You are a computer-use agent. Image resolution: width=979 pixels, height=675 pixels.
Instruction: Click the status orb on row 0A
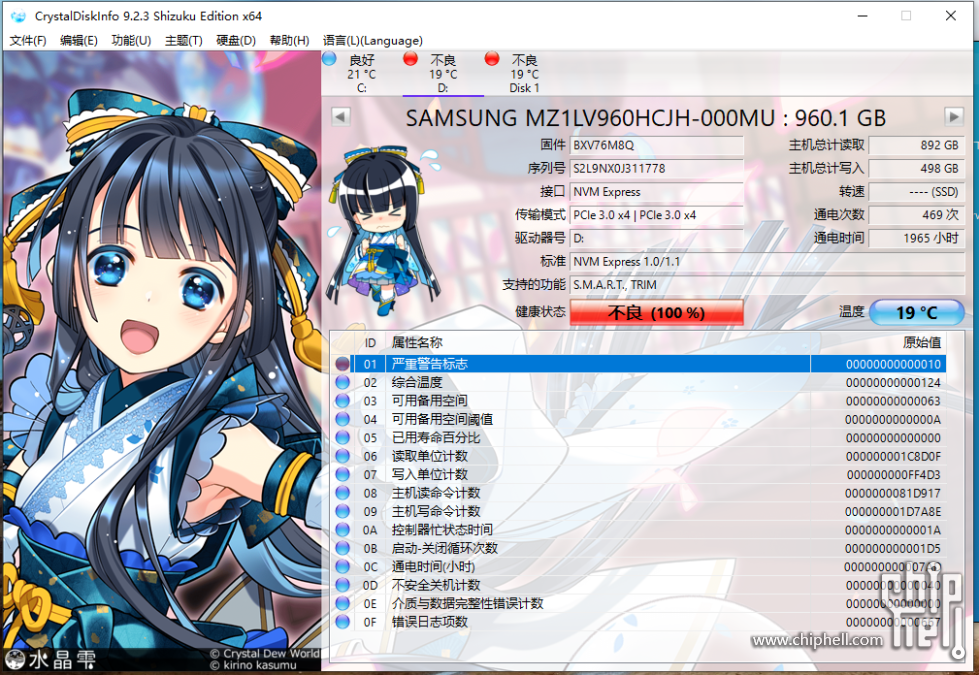click(342, 530)
